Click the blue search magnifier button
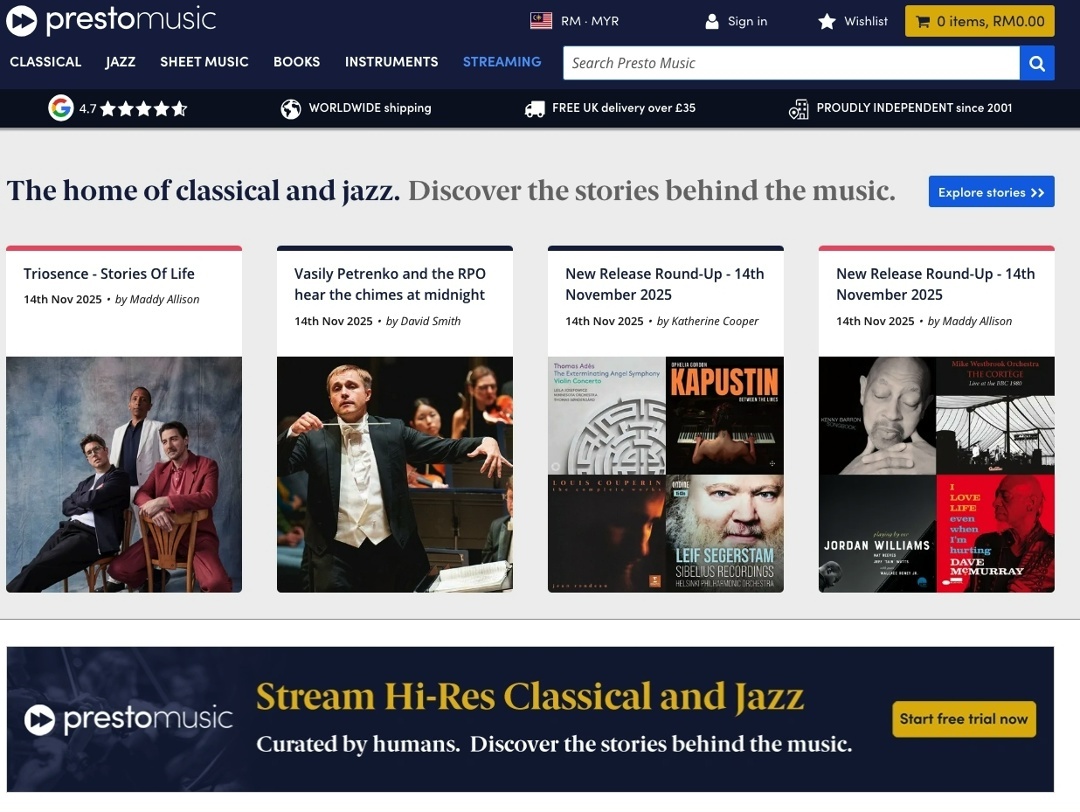Image resolution: width=1080 pixels, height=812 pixels. click(x=1037, y=63)
